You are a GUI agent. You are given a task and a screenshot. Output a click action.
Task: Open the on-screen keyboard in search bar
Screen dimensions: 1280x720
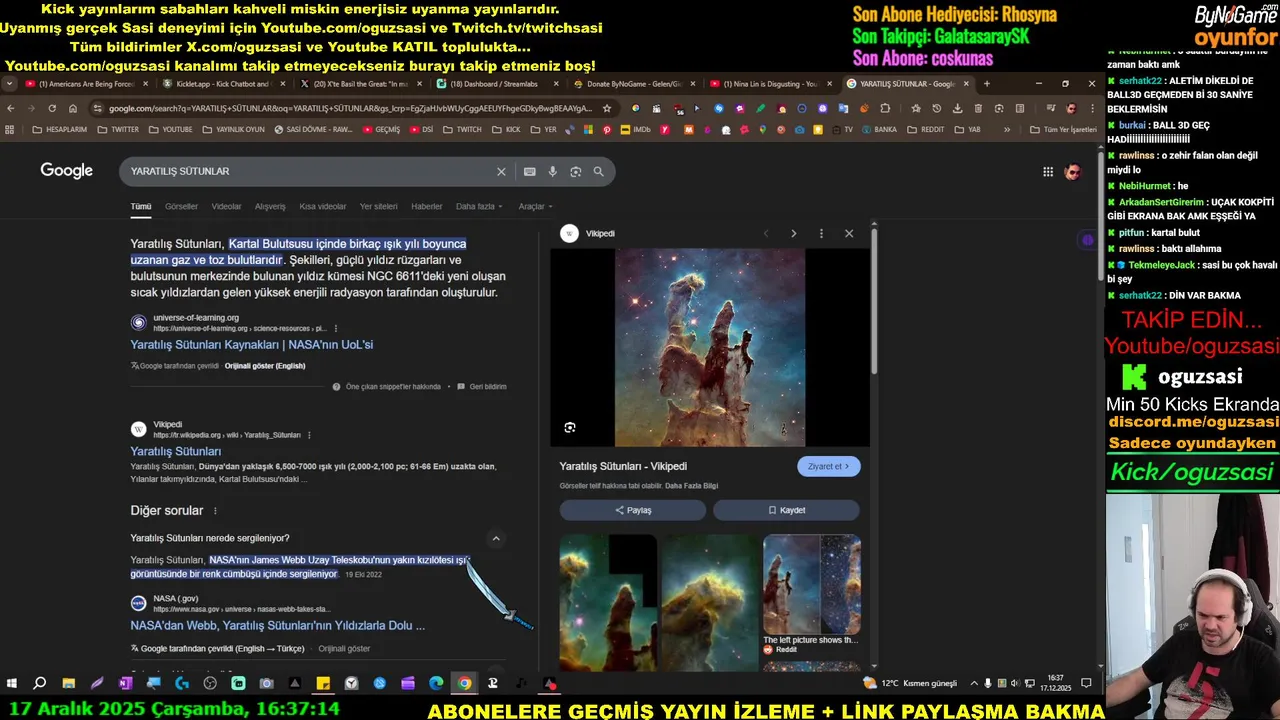click(x=529, y=172)
